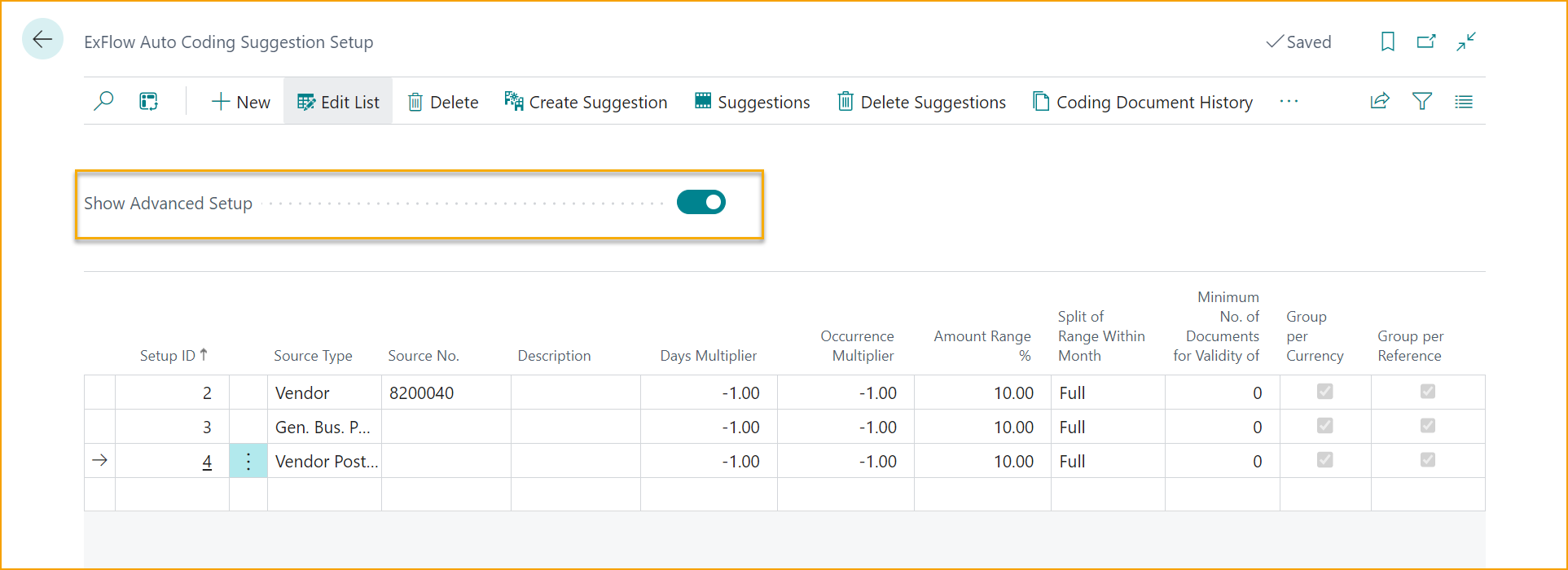Screen dimensions: 1568x570
Task: Sort by the Setup ID column header
Action: tap(173, 355)
